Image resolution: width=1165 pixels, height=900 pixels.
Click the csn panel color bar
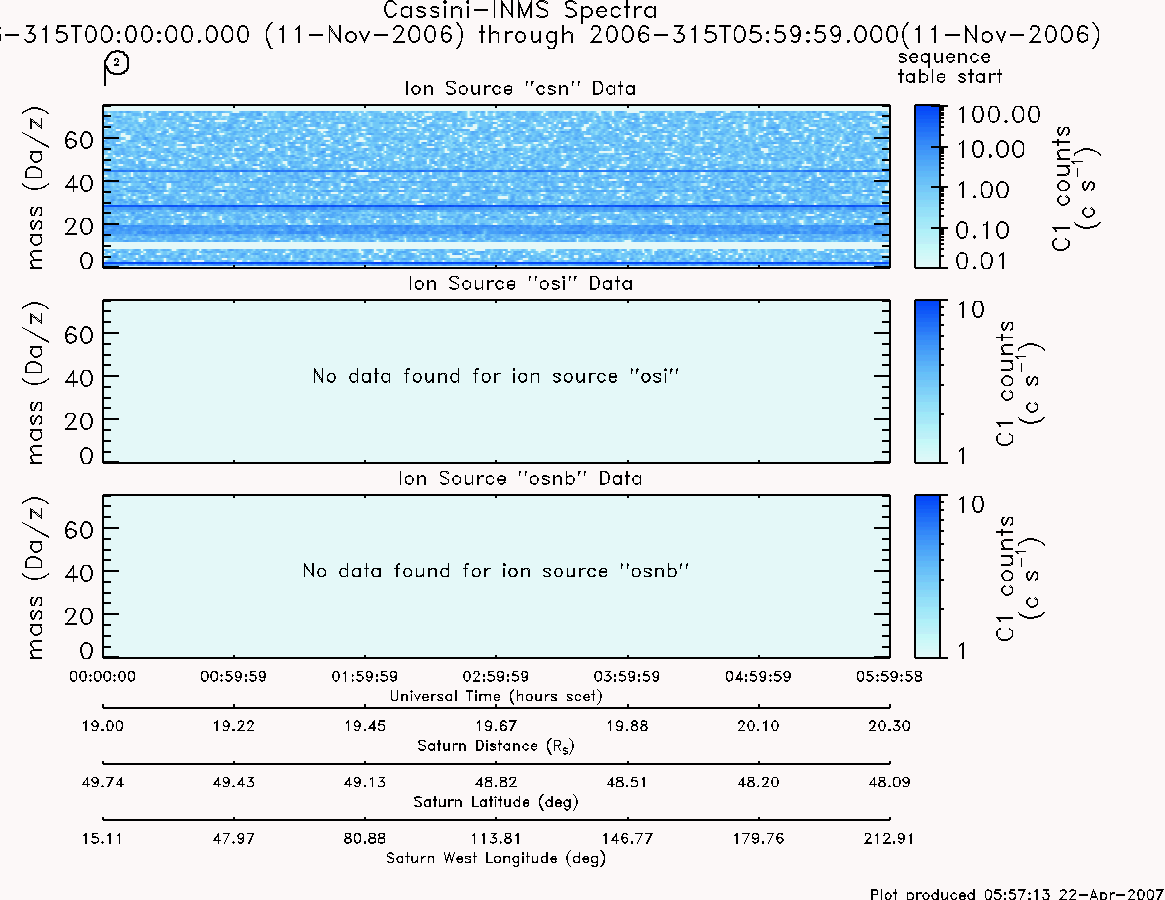tap(927, 187)
